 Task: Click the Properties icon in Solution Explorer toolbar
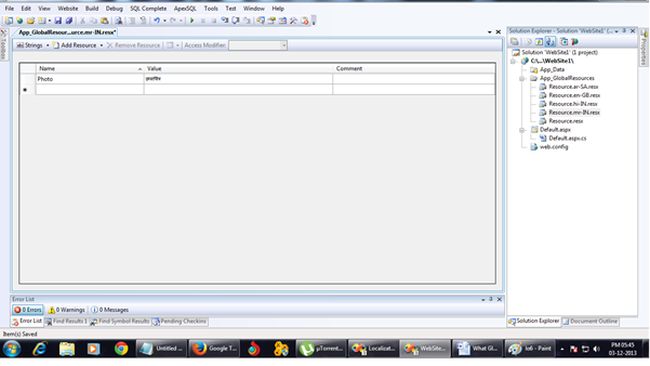click(x=514, y=41)
